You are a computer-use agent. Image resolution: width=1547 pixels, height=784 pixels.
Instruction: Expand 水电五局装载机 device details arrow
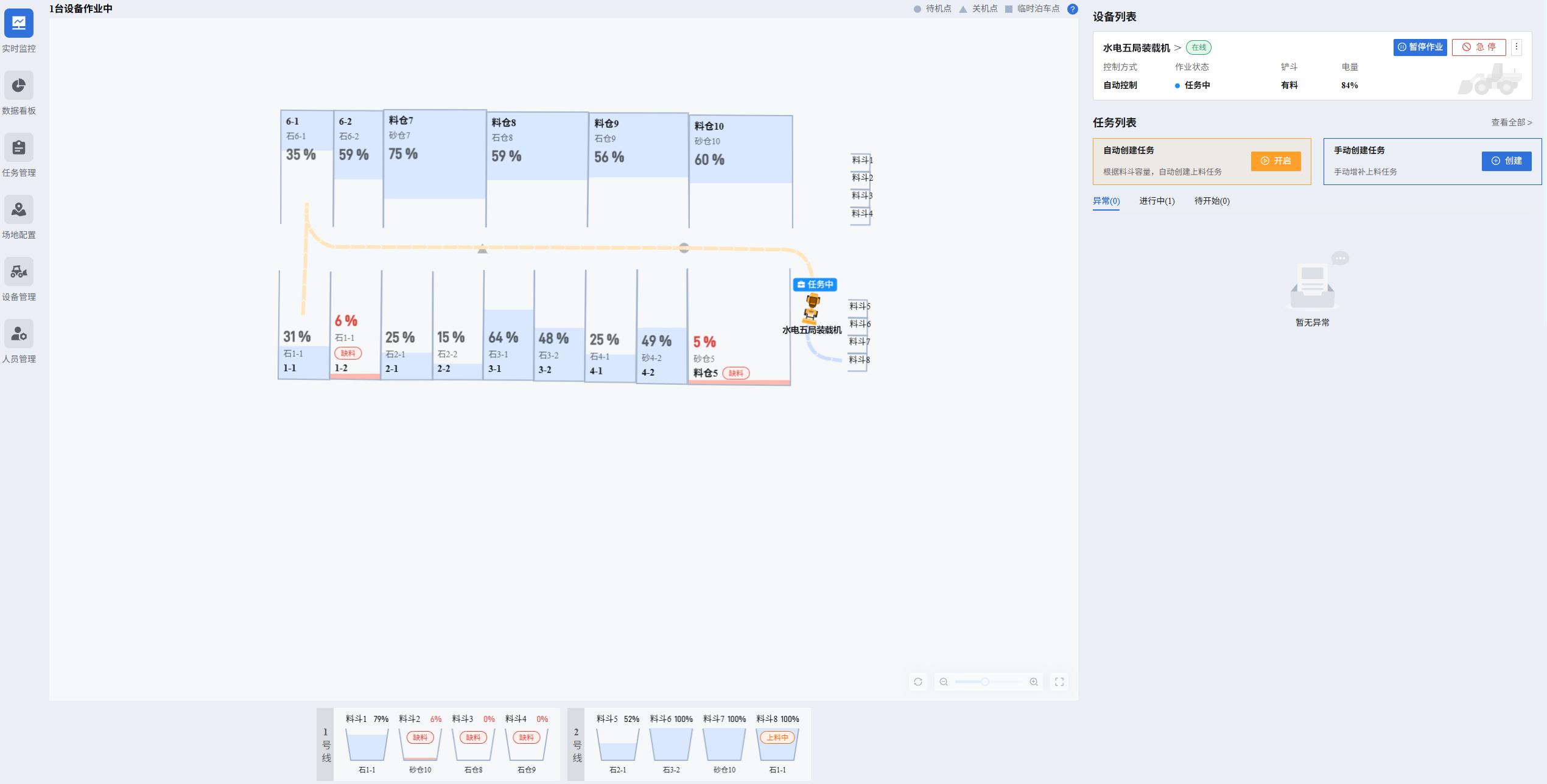coord(1177,47)
